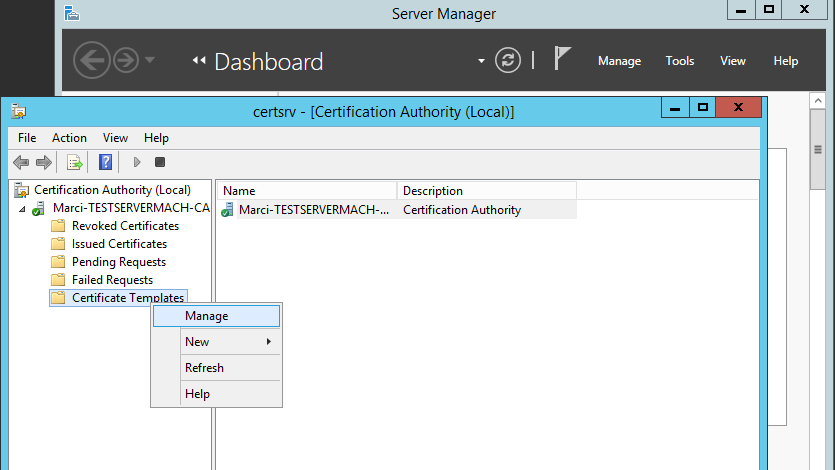The height and width of the screenshot is (470, 835).
Task: Open the dropdown arrow beside refresh icon
Action: coord(481,61)
